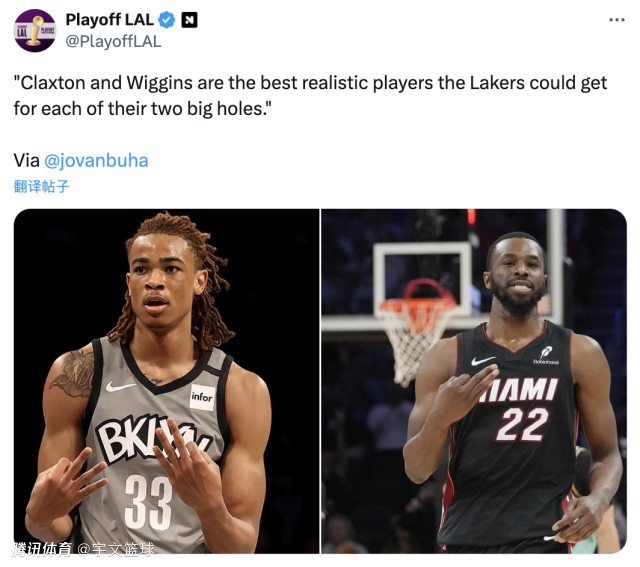Open the Miami player photo on right

pyautogui.click(x=474, y=381)
